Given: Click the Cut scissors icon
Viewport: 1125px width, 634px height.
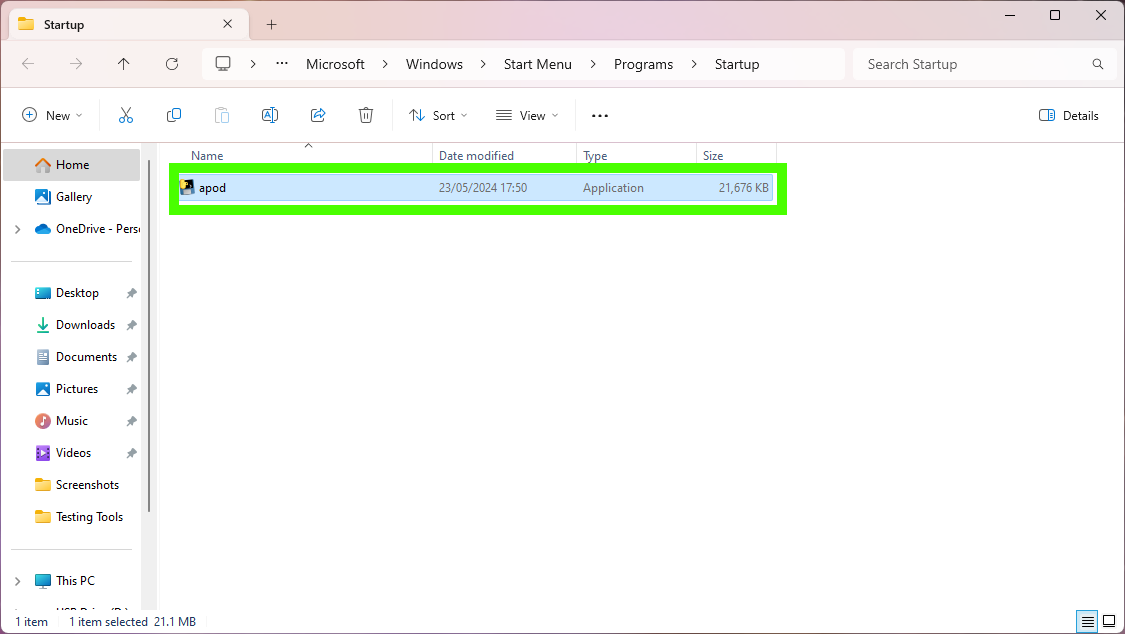Looking at the screenshot, I should pyautogui.click(x=126, y=115).
